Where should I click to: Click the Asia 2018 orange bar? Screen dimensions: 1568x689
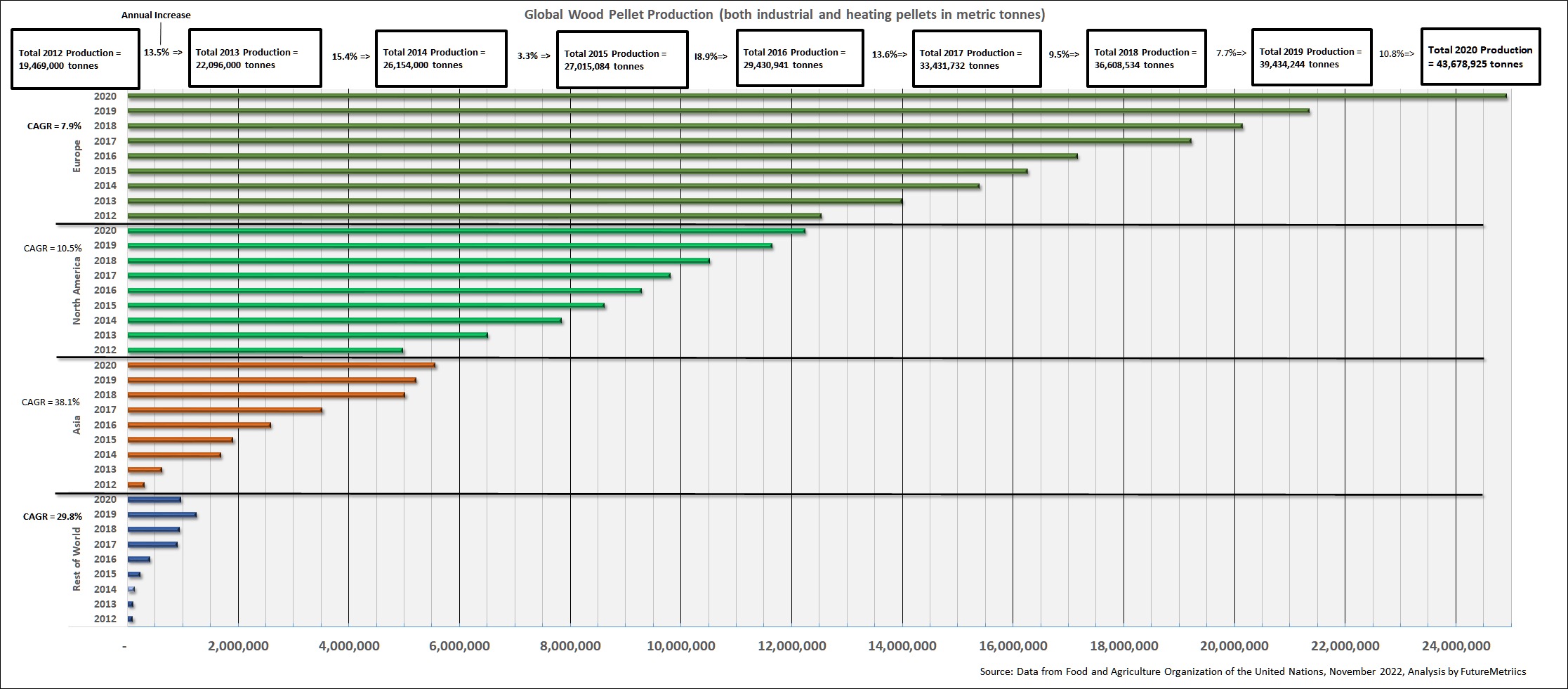(266, 395)
